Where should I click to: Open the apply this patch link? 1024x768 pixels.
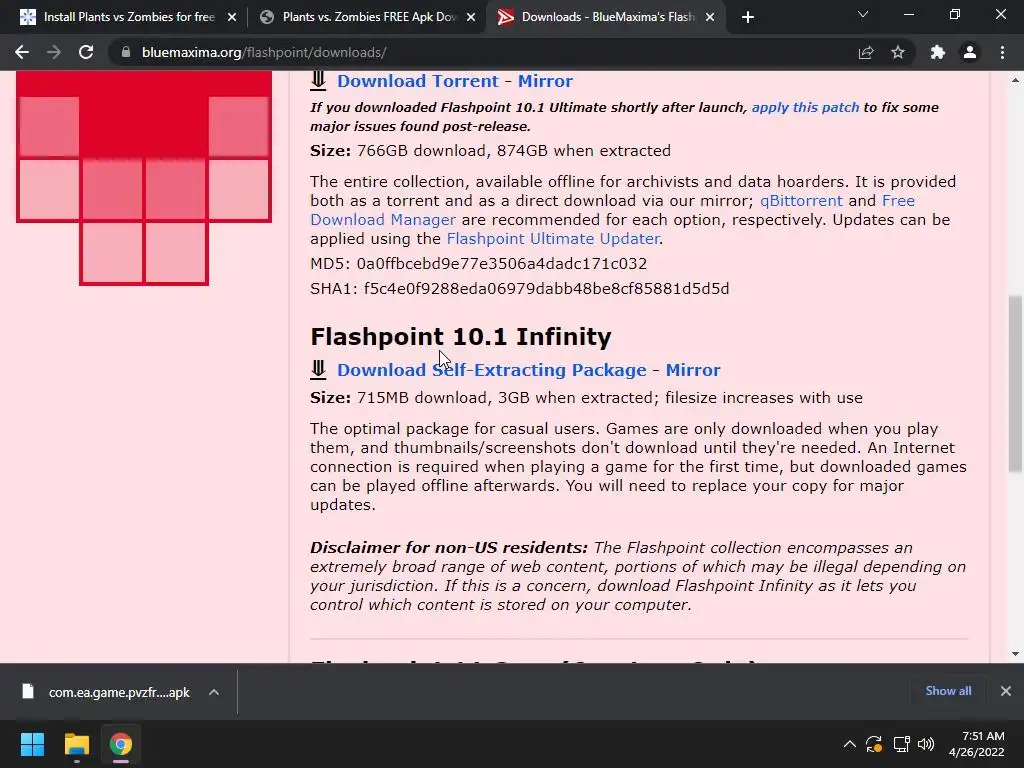805,107
